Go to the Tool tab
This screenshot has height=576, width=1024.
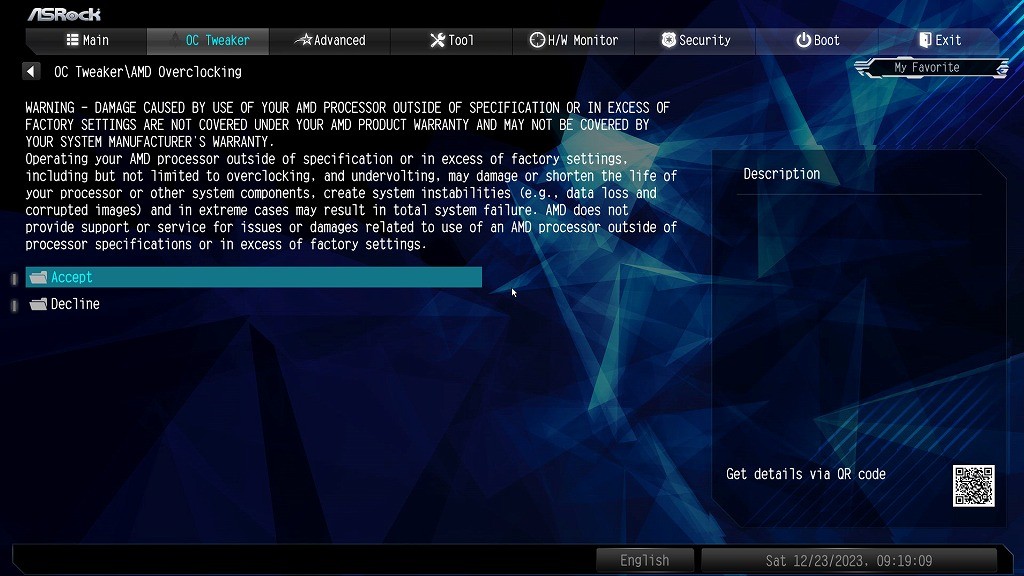pos(451,40)
